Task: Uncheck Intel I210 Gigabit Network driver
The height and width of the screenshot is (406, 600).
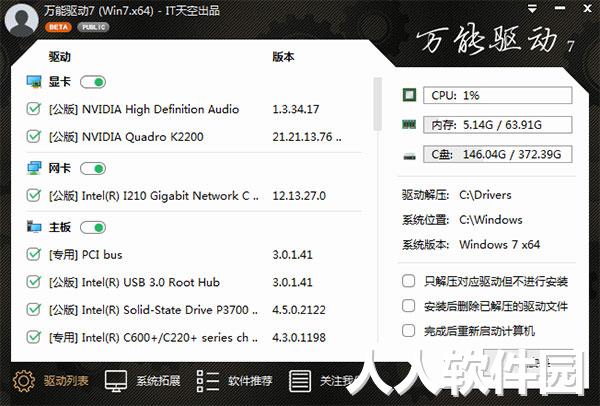Action: (34, 196)
